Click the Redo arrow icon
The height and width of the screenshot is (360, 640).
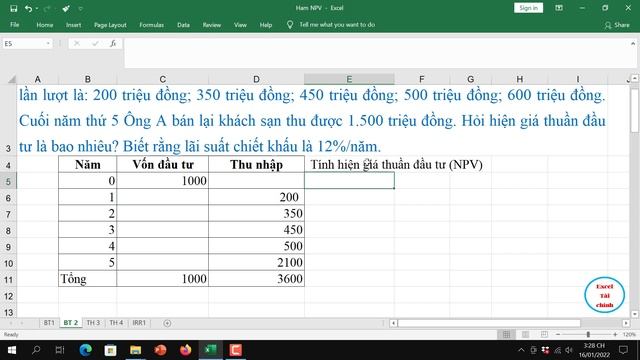pos(47,8)
